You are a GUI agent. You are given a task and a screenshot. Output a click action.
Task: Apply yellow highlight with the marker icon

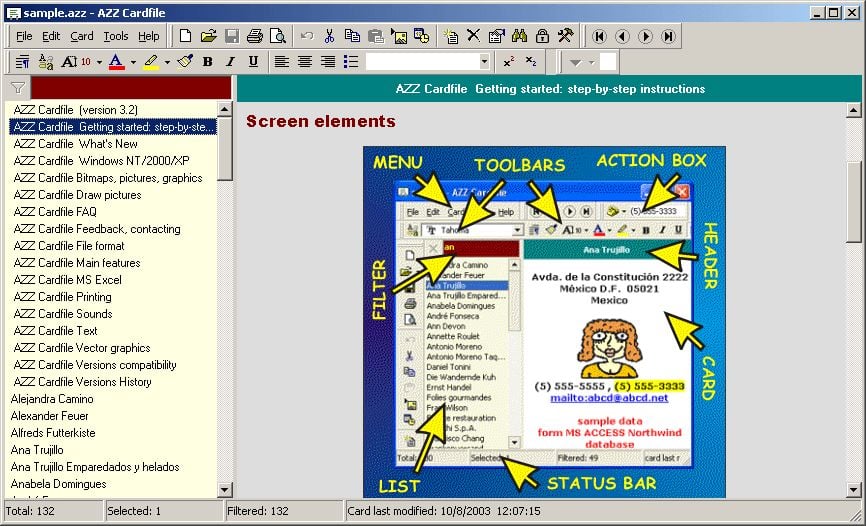pos(151,61)
